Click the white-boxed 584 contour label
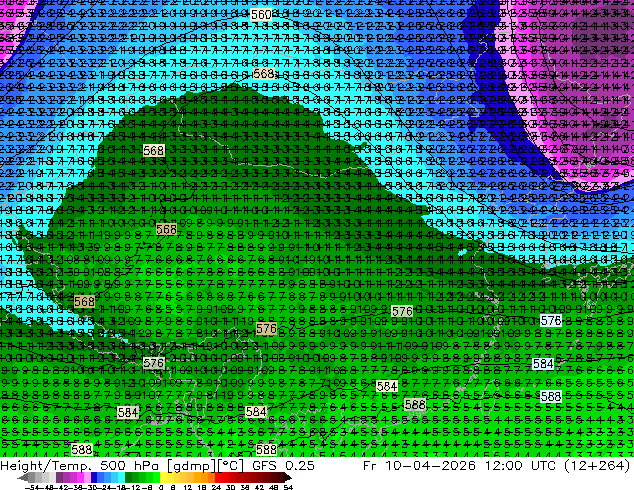634x490 pixels. [x=543, y=363]
